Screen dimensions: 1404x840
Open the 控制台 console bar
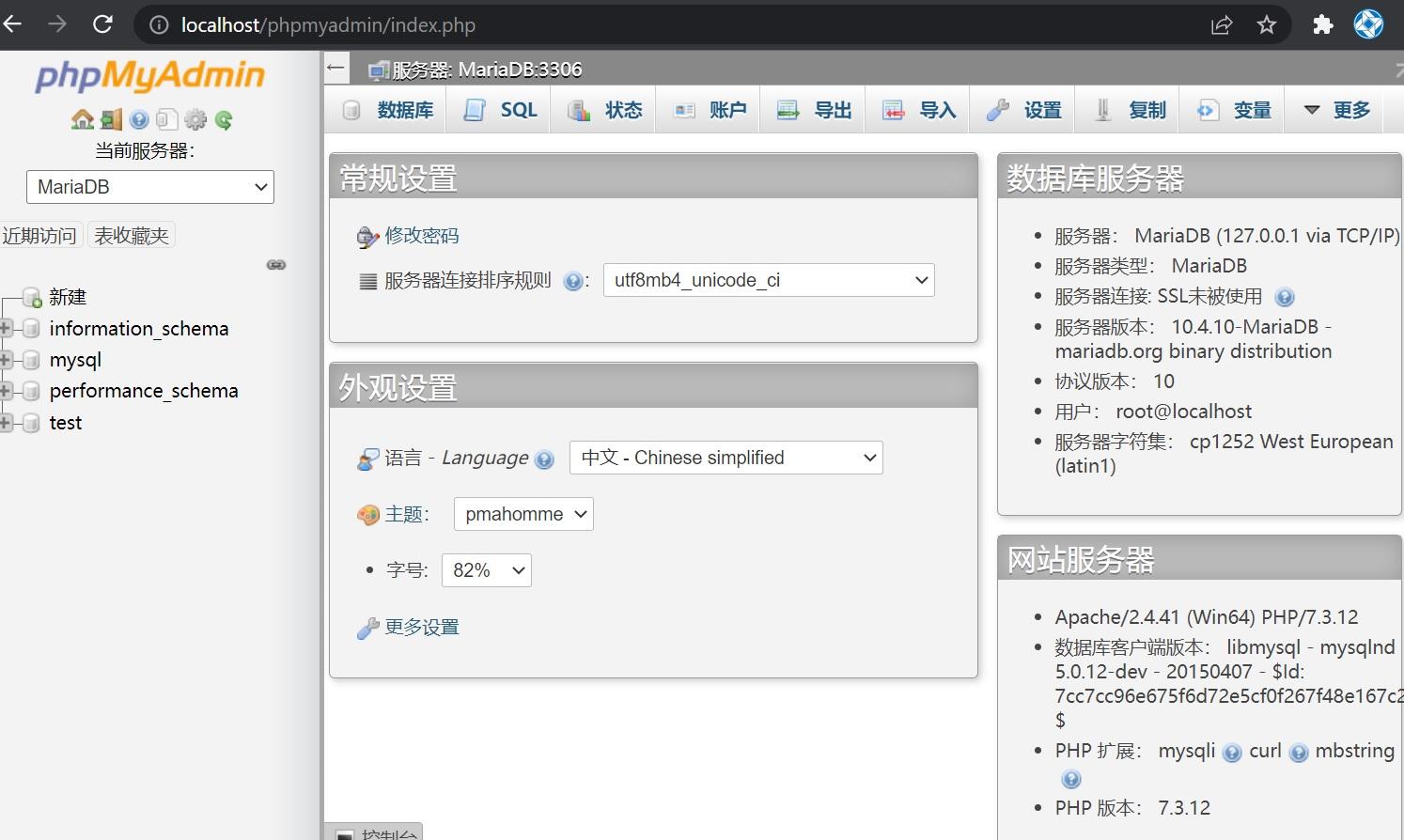[374, 832]
